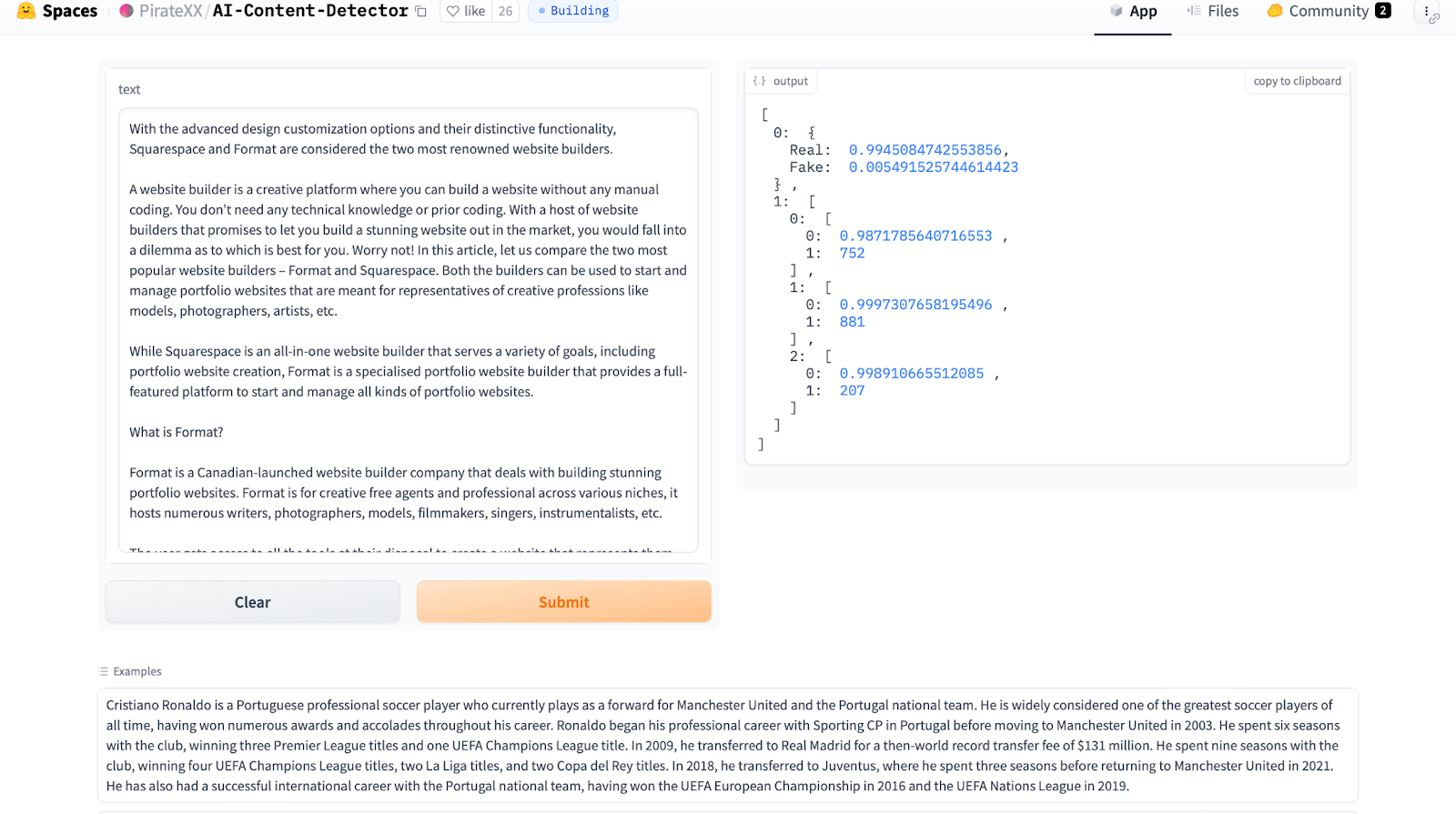This screenshot has width=1456, height=814.
Task: Click the Fake score 0.005491525744614423
Action: click(933, 167)
